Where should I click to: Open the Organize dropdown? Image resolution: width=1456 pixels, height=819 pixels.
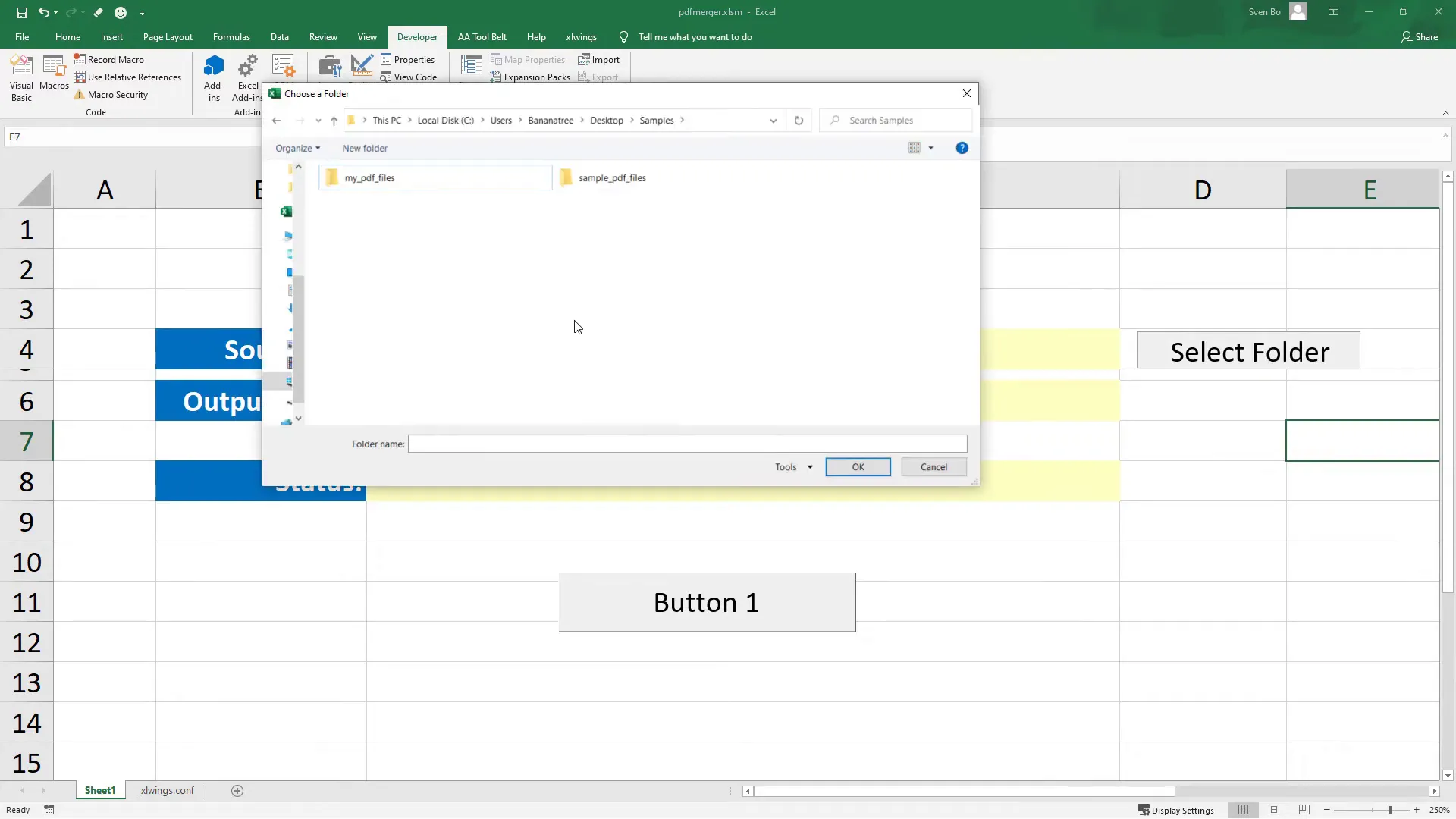coord(297,148)
